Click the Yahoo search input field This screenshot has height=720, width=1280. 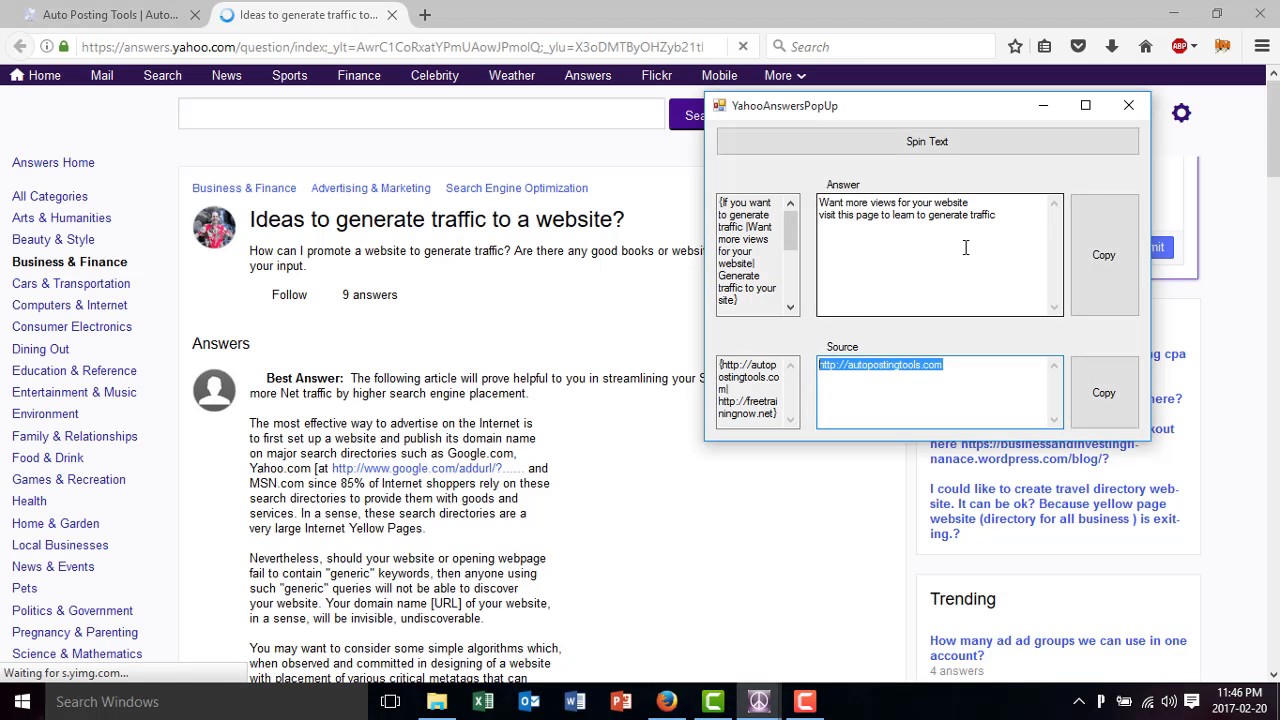click(421, 114)
